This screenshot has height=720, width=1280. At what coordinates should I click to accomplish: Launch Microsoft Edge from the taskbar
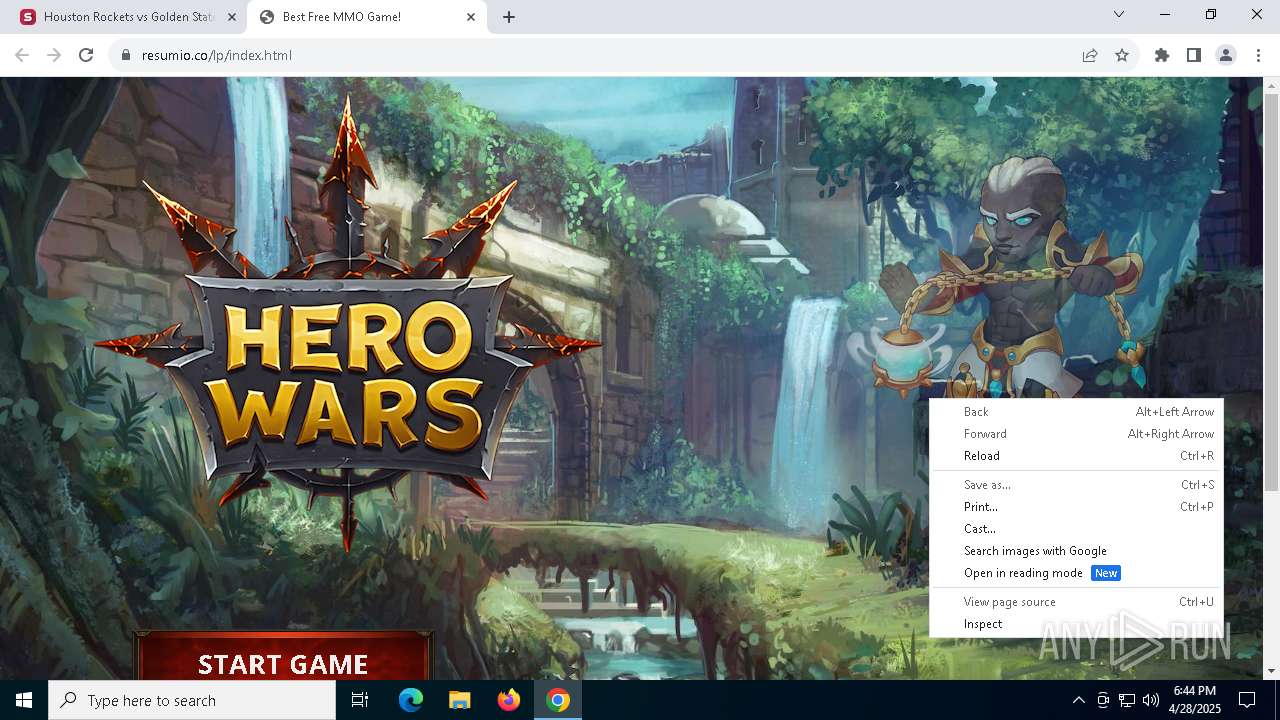pyautogui.click(x=411, y=700)
